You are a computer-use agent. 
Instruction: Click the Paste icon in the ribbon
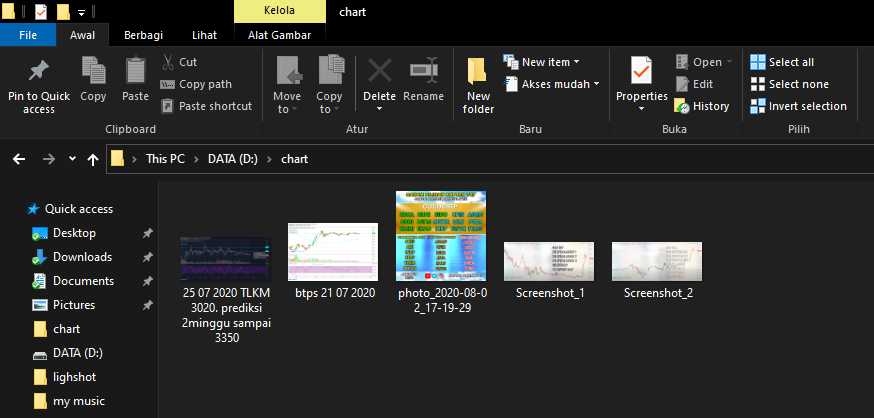click(x=135, y=72)
